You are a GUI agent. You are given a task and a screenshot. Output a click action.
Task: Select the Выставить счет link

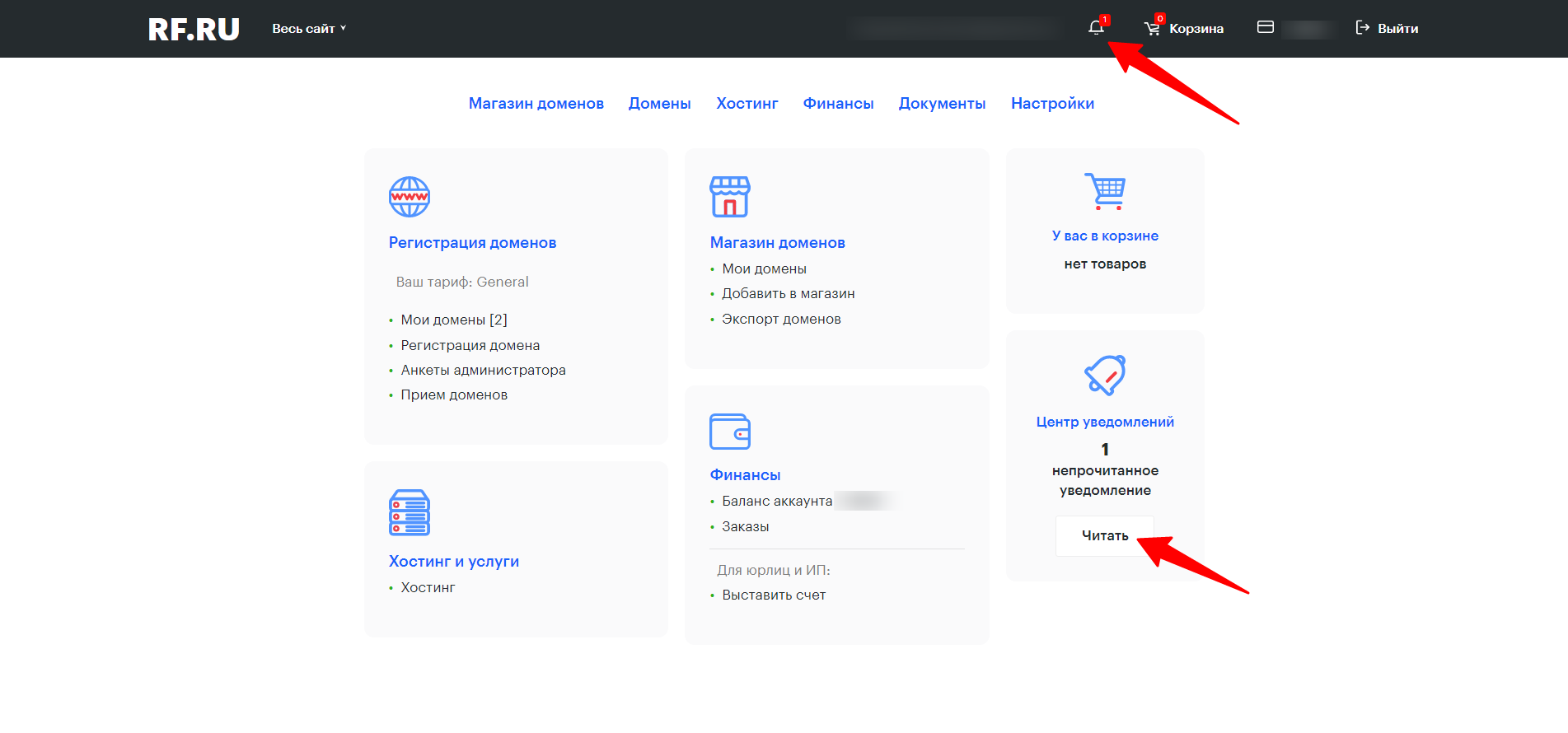click(773, 595)
